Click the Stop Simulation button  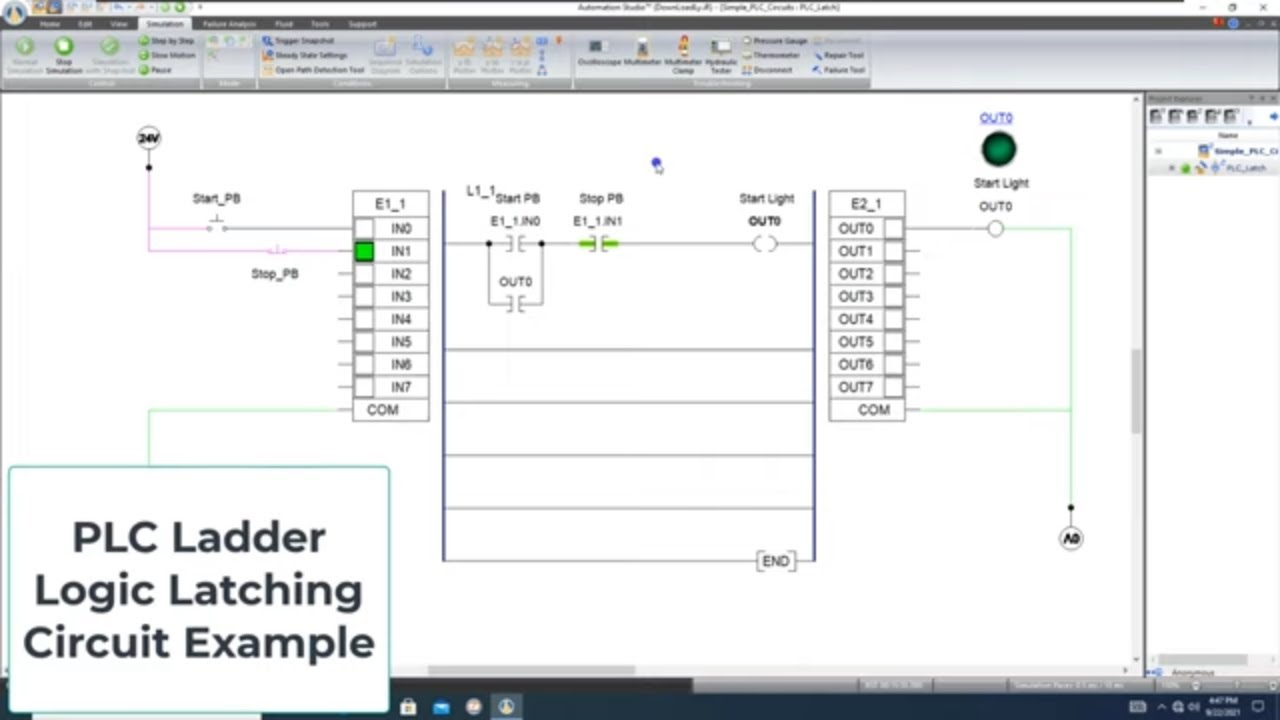pyautogui.click(x=63, y=55)
